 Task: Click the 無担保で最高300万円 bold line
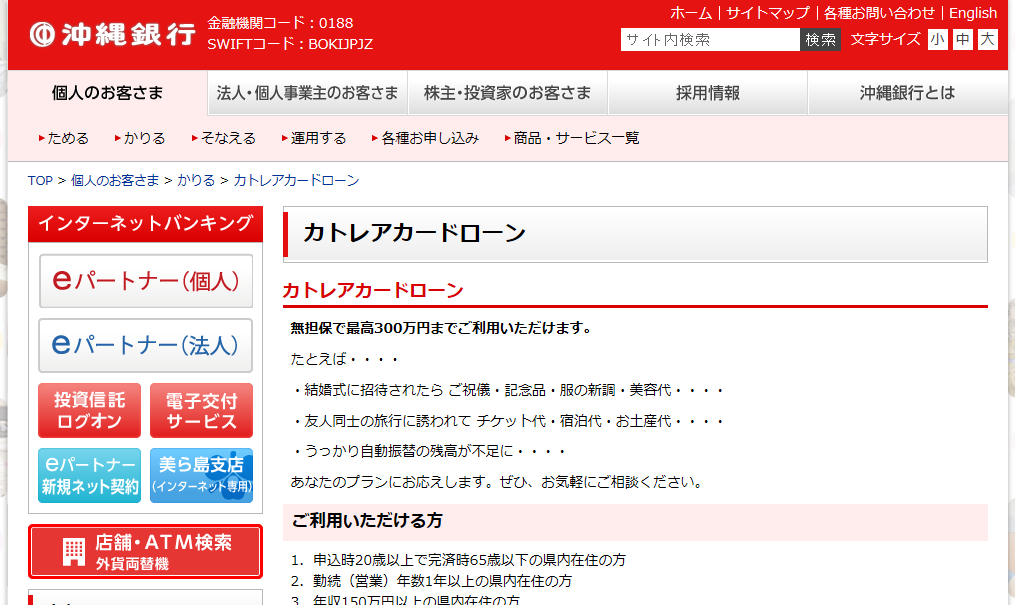(442, 328)
